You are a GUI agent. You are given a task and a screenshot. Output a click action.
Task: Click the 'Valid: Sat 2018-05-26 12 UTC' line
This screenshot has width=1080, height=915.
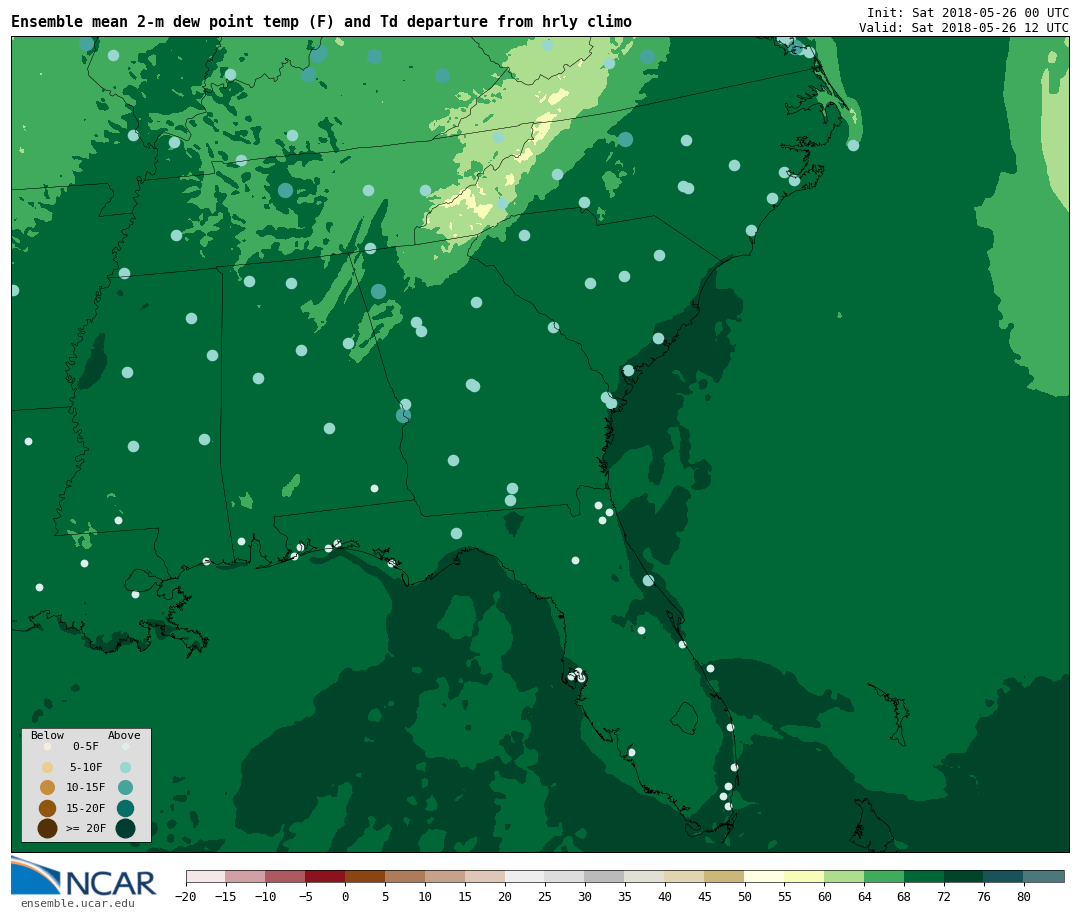click(x=964, y=28)
